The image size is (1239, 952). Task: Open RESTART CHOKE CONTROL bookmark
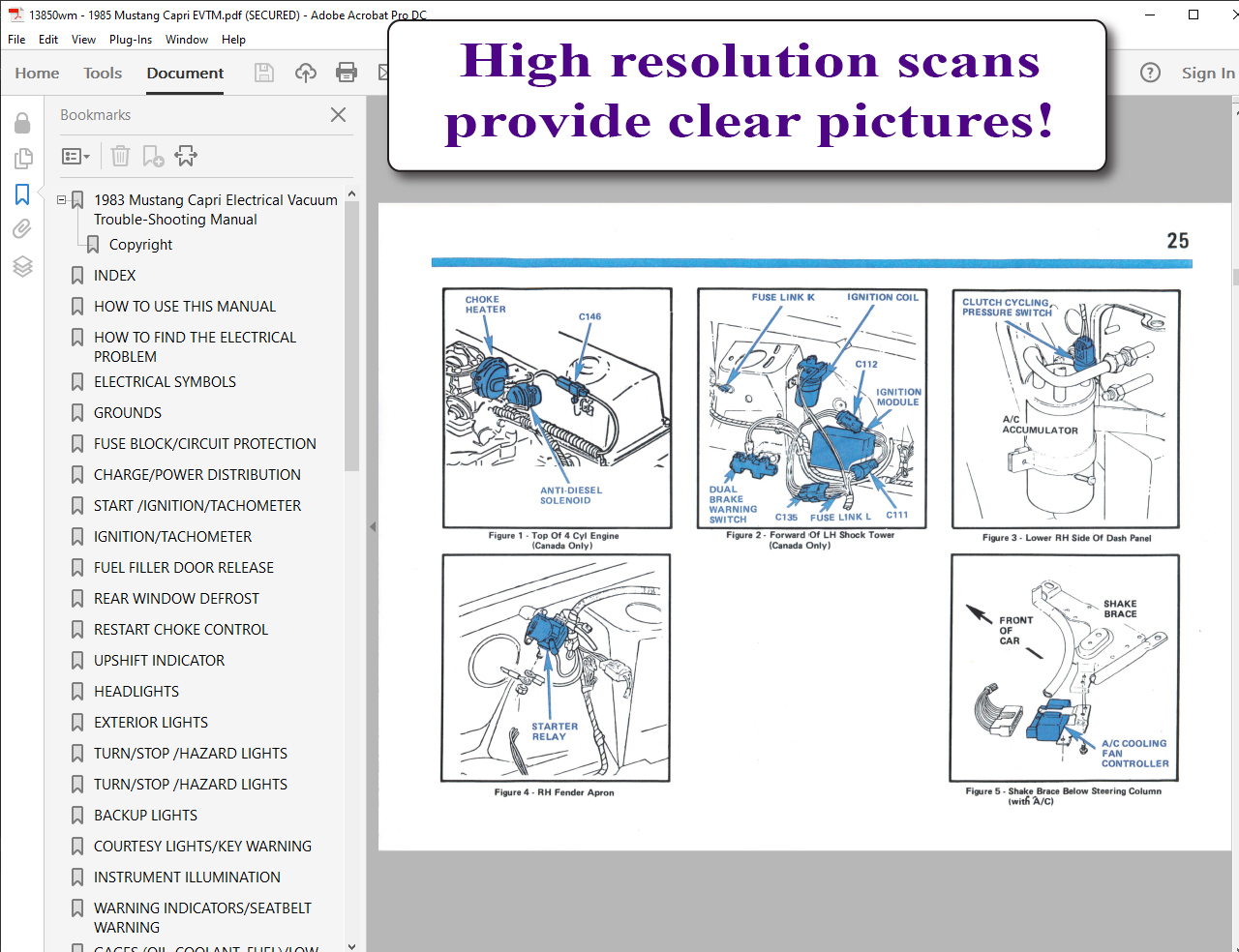[181, 630]
